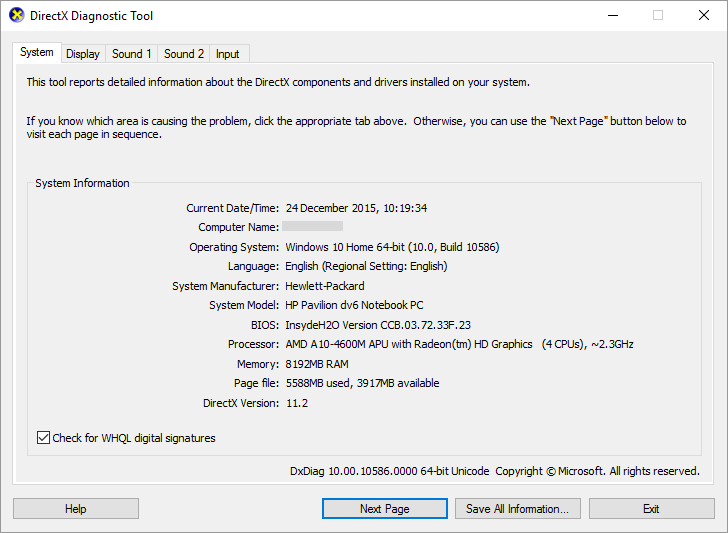Click the DxDiag 10.00.10586.0000 version text

point(390,471)
